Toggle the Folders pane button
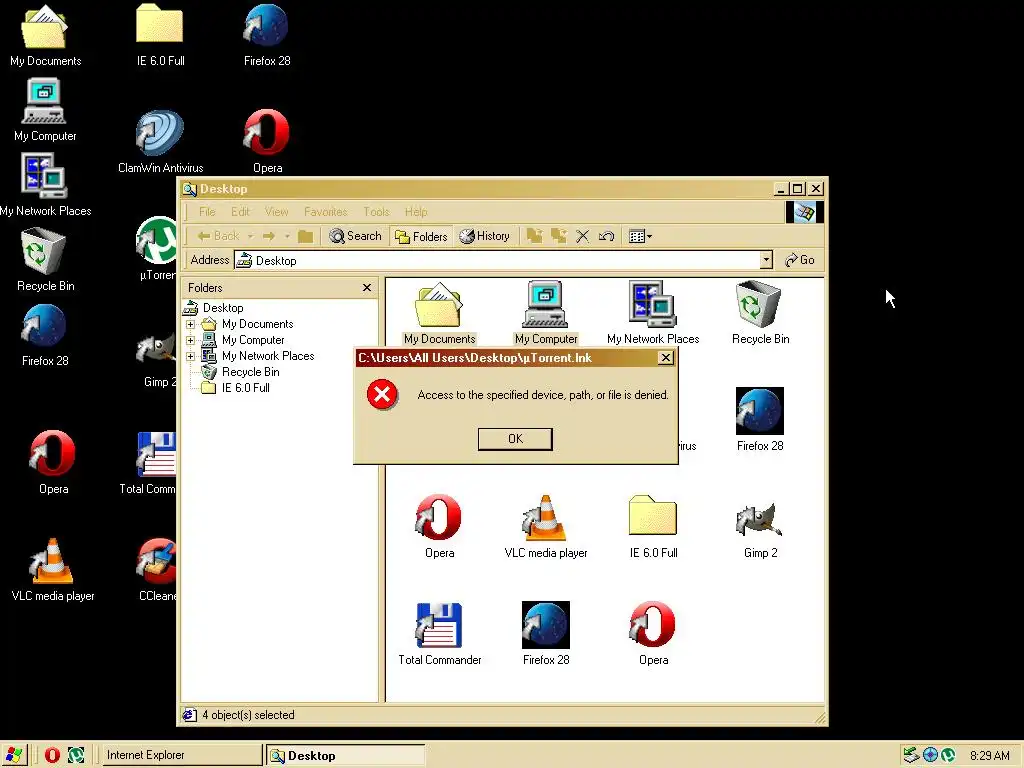1024x768 pixels. (x=421, y=236)
